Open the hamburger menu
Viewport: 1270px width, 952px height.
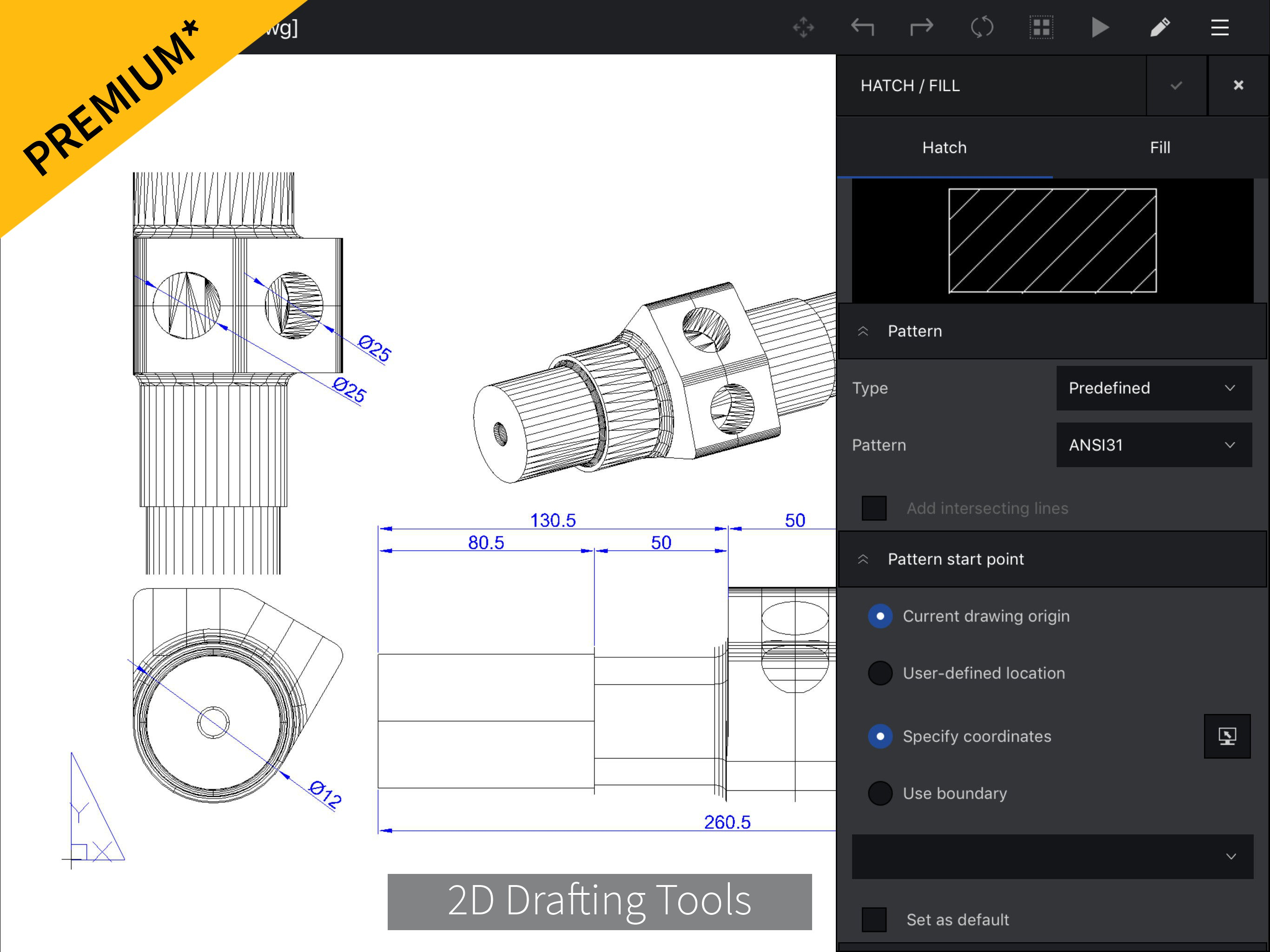1219,27
